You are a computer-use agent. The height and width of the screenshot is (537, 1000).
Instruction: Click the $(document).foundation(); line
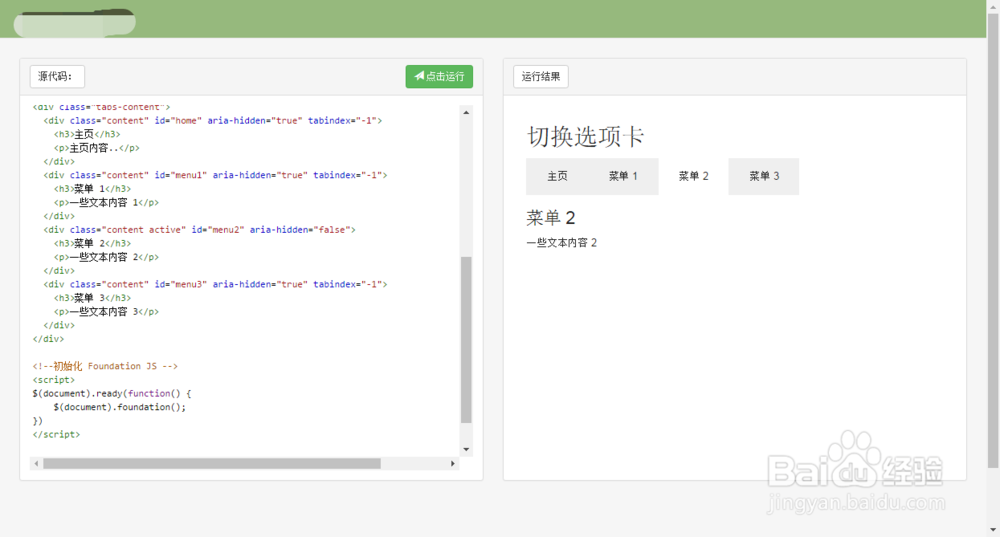pyautogui.click(x=120, y=408)
